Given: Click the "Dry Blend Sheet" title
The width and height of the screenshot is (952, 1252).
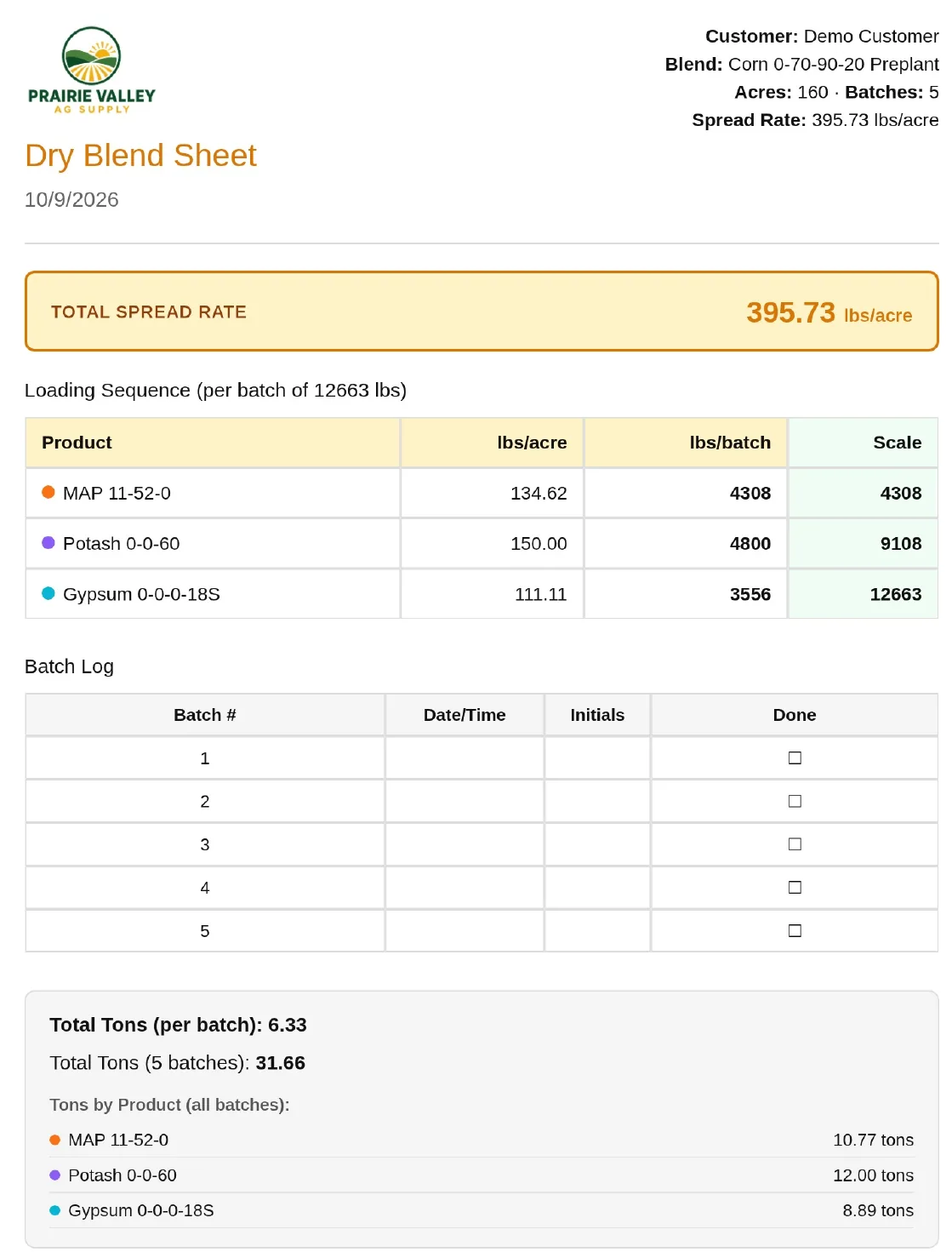Looking at the screenshot, I should [140, 156].
